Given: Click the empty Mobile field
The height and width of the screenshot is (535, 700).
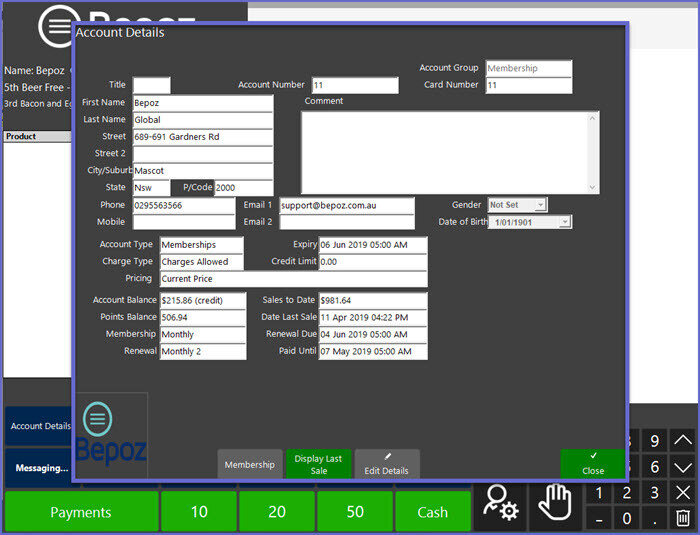Looking at the screenshot, I should click(184, 222).
